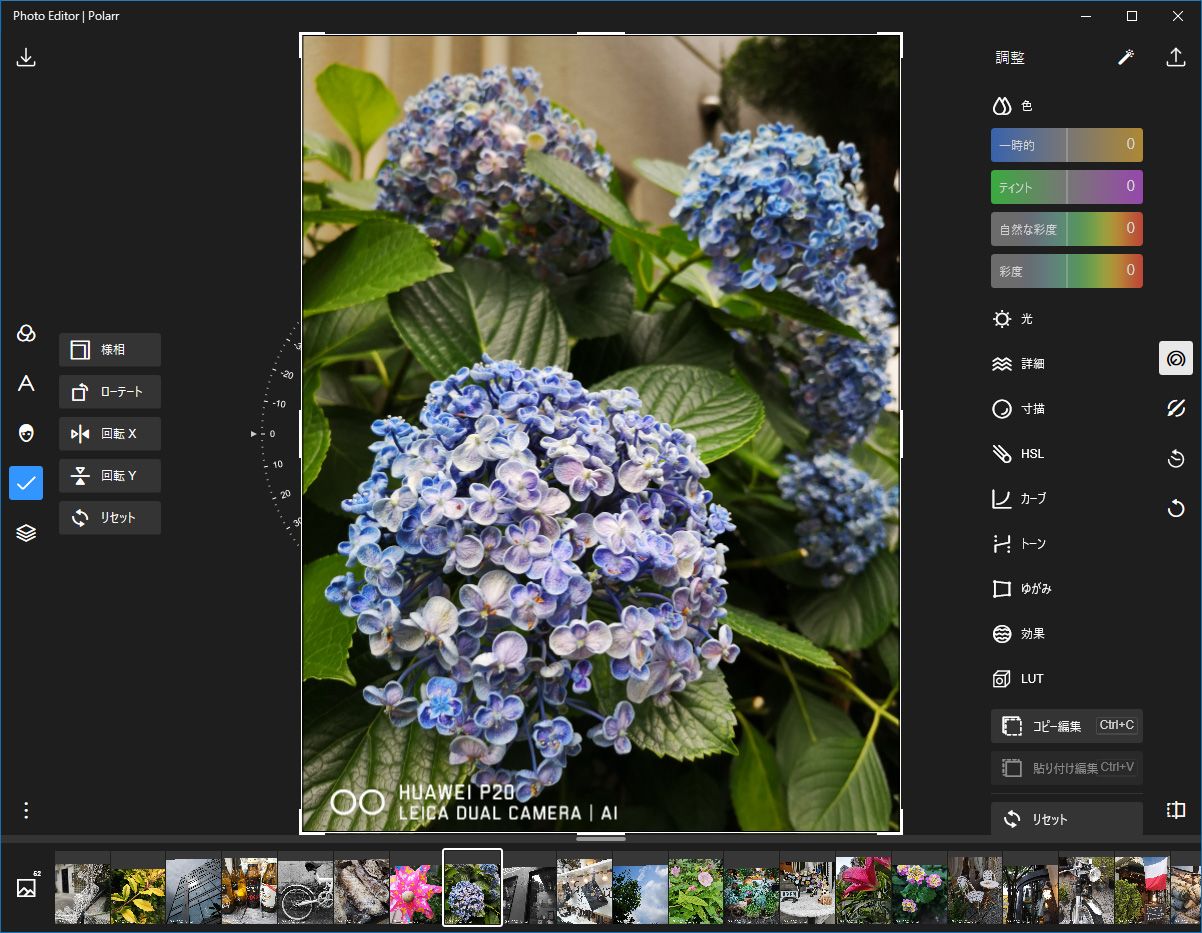Click the ローテート rotate button
Screen dimensions: 1202x933
[x=109, y=391]
